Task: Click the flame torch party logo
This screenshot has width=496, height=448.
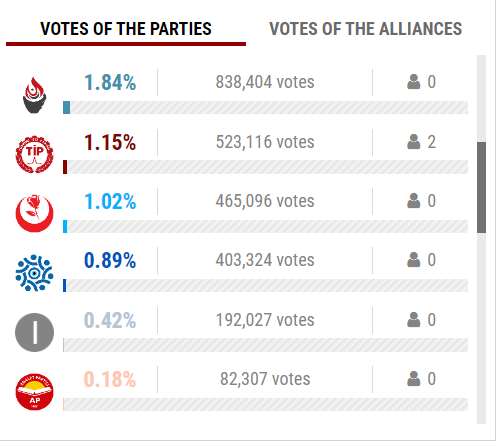Action: coord(34,95)
